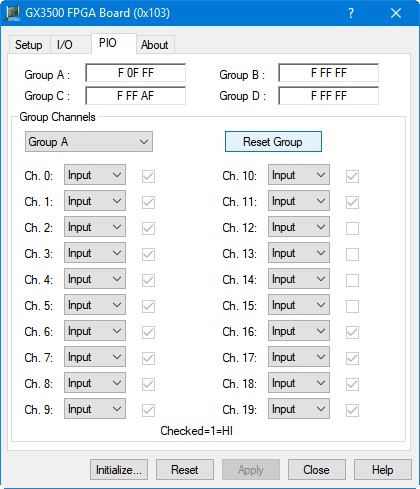Click the Help button
420x489 pixels.
(383, 470)
